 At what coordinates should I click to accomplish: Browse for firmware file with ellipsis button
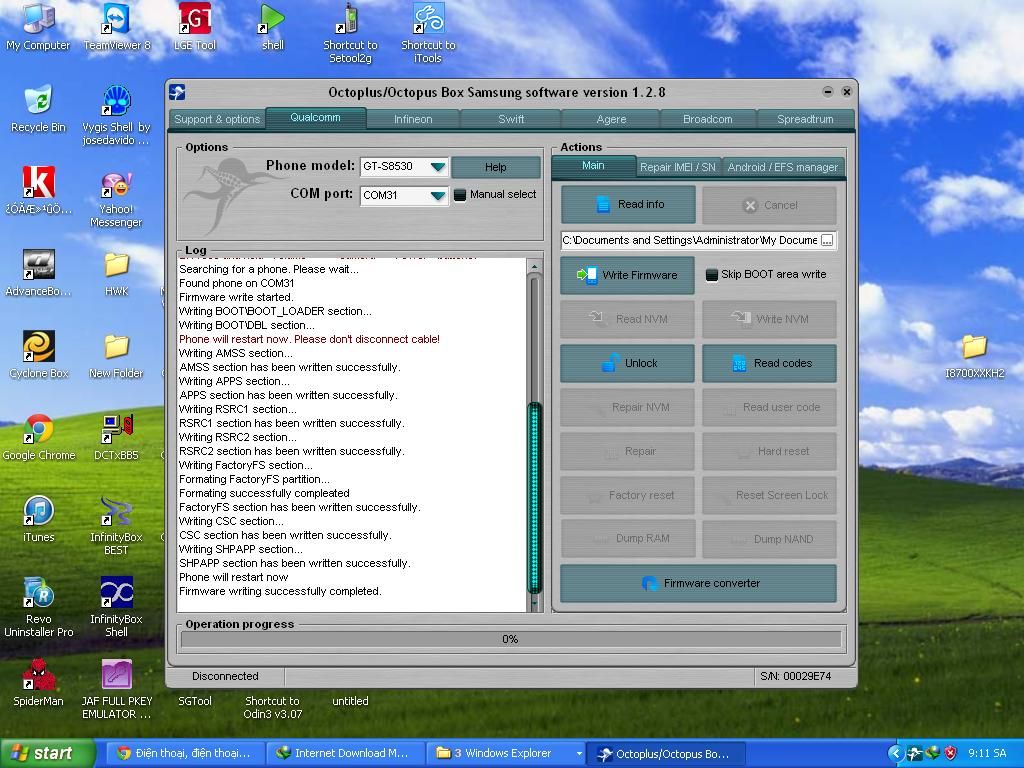827,240
